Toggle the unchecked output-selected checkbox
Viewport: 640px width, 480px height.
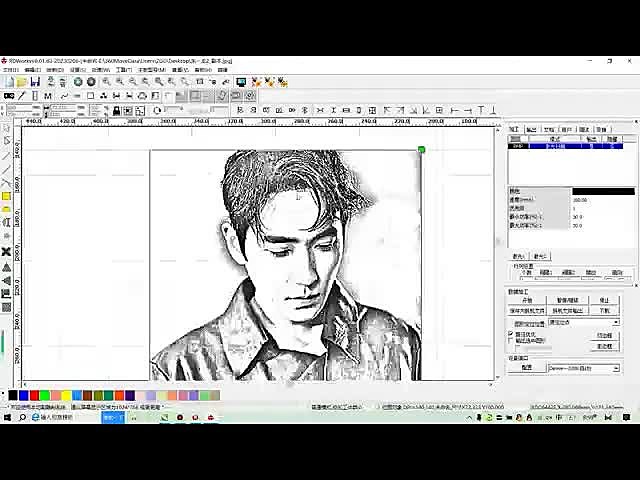pyautogui.click(x=511, y=340)
